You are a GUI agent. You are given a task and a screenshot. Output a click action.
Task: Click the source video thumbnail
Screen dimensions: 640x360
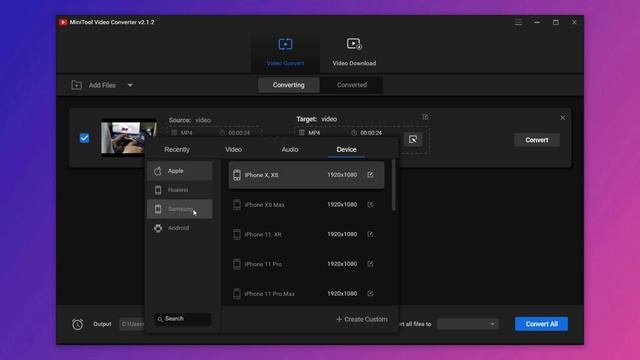tap(129, 138)
